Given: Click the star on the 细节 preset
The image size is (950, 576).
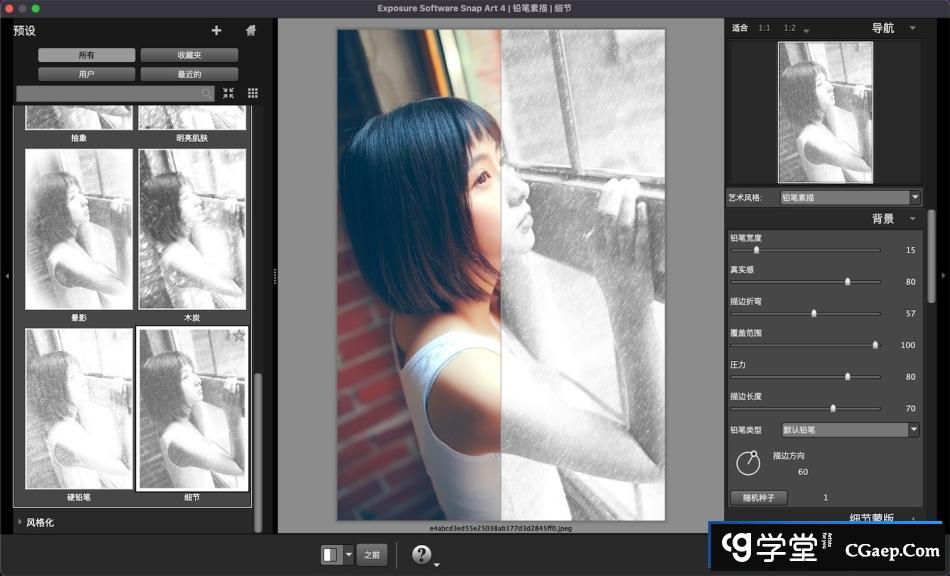Looking at the screenshot, I should [239, 337].
